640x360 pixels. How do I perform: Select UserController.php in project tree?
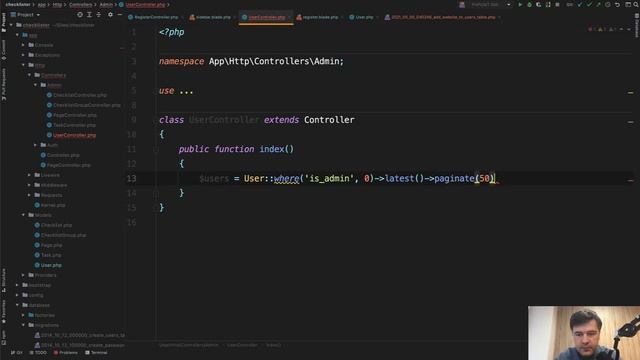71,135
